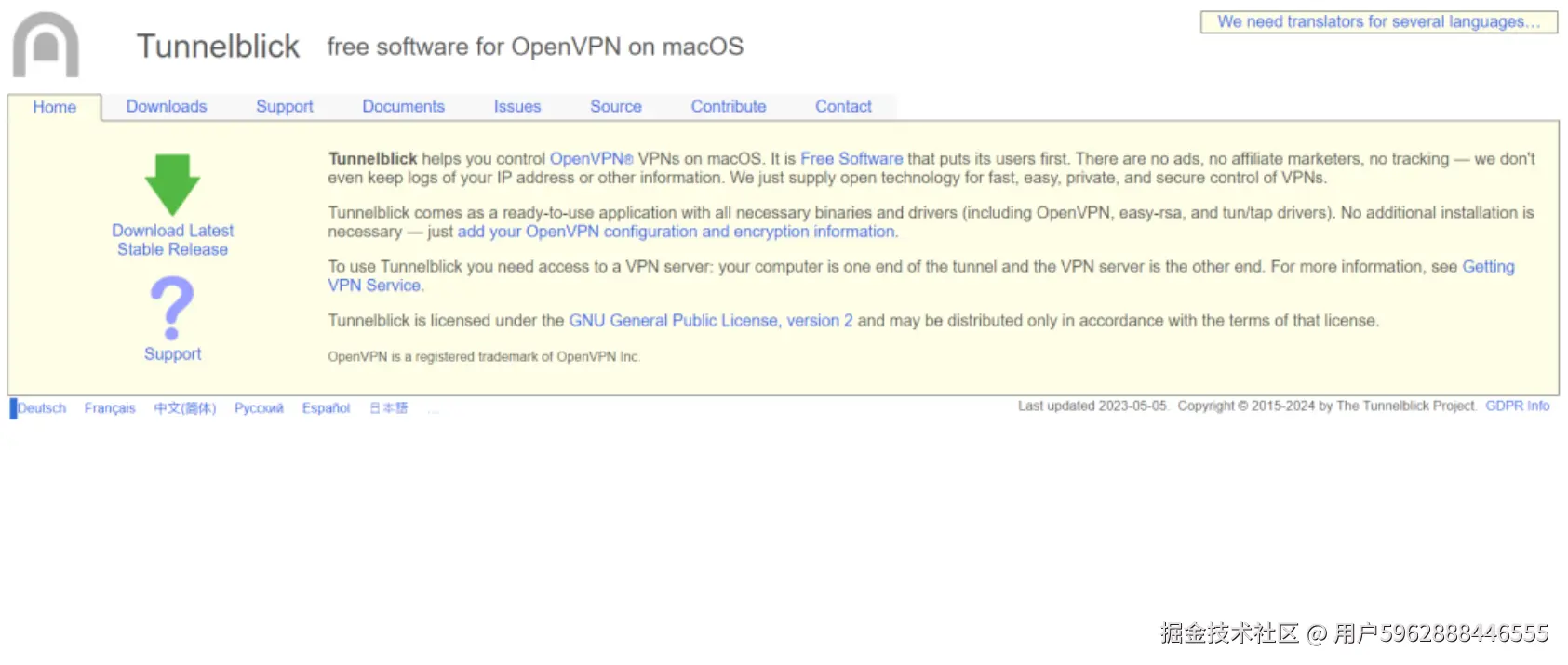The image size is (1568, 665).
Task: Switch language to Deutsch
Action: tap(42, 408)
